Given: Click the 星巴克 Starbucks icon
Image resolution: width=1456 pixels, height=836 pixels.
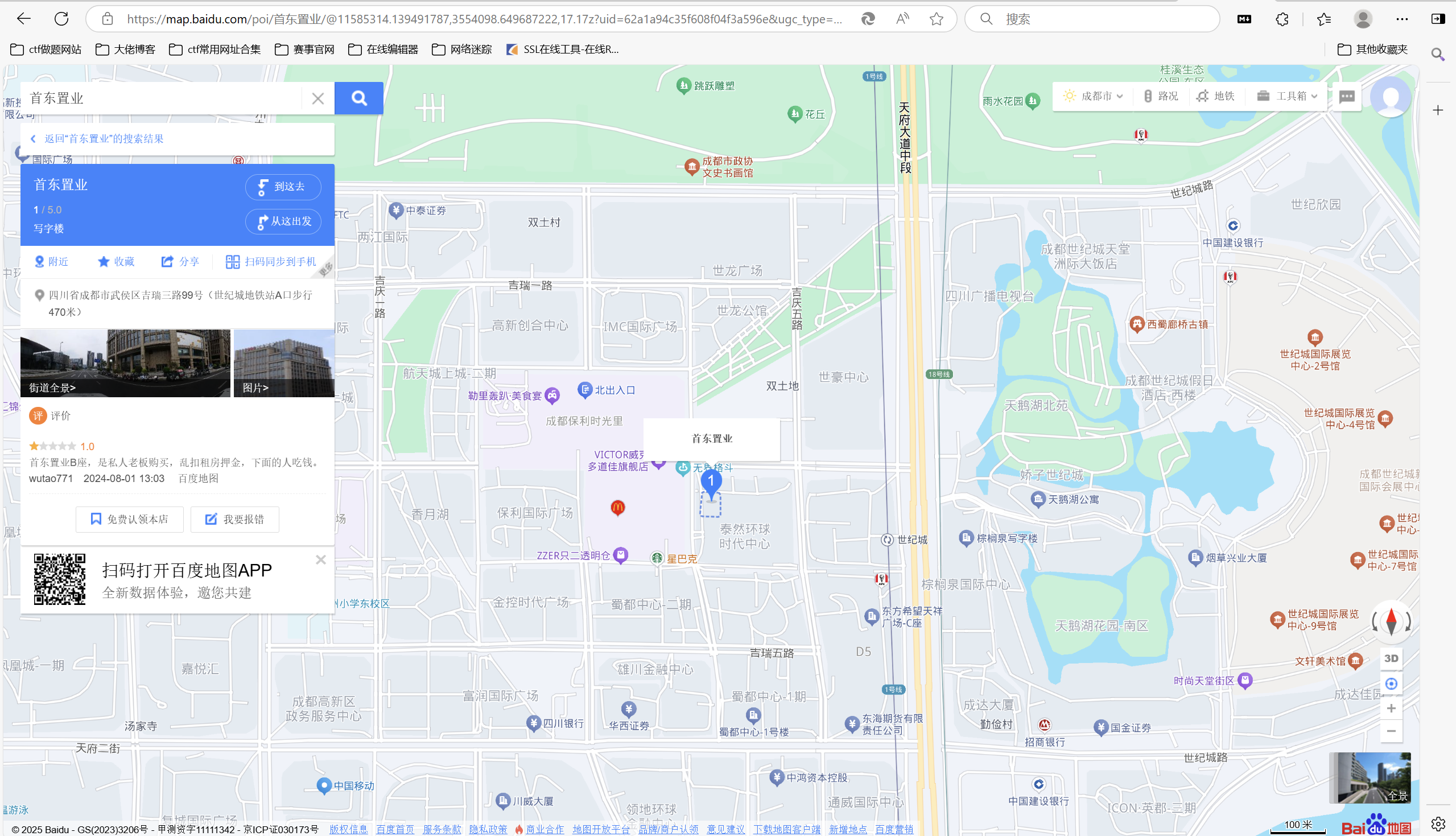Looking at the screenshot, I should point(657,558).
